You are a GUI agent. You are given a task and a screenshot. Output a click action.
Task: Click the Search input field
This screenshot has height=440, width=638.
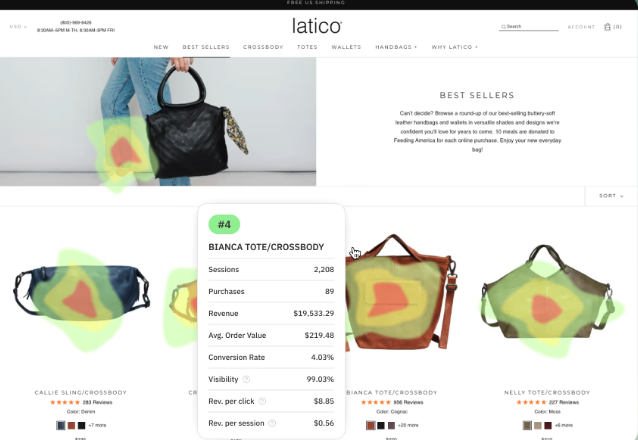(529, 26)
